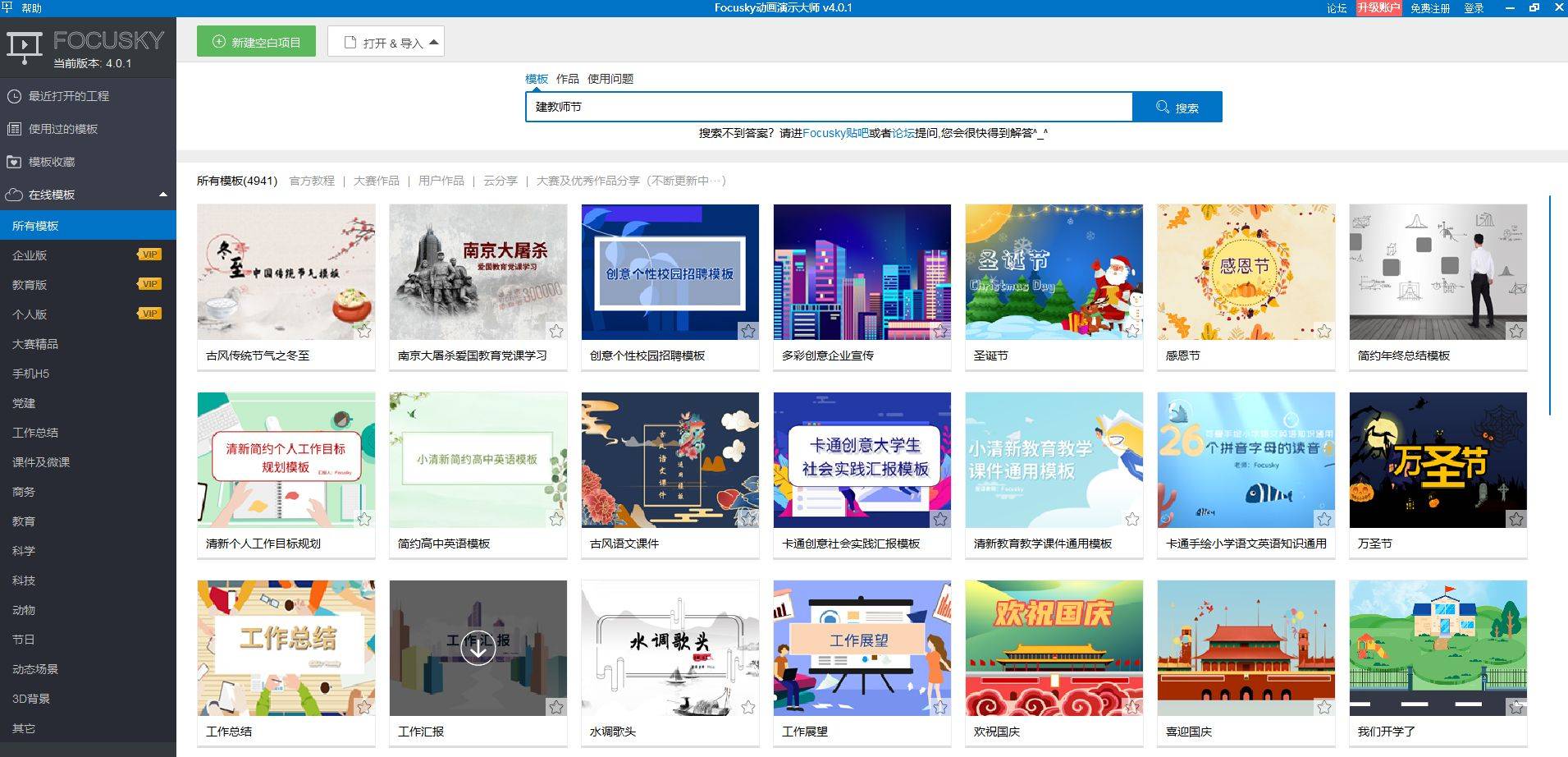This screenshot has width=1568, height=757.
Task: Click the download arrow on 工作汇报 template
Action: (478, 648)
